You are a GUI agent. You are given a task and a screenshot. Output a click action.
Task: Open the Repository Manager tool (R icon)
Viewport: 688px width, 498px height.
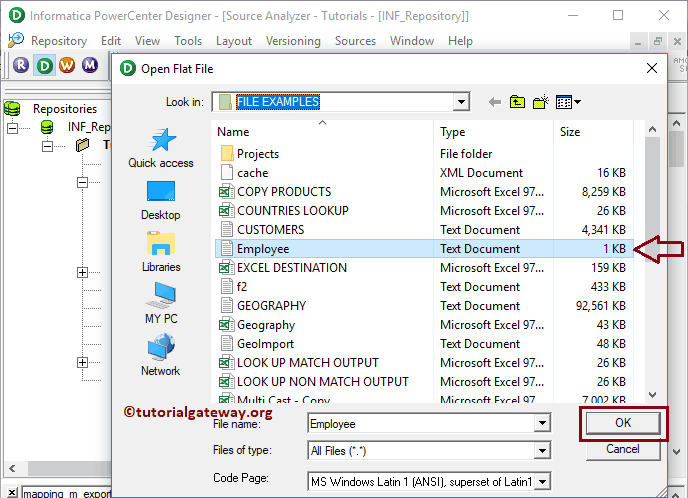[21, 65]
